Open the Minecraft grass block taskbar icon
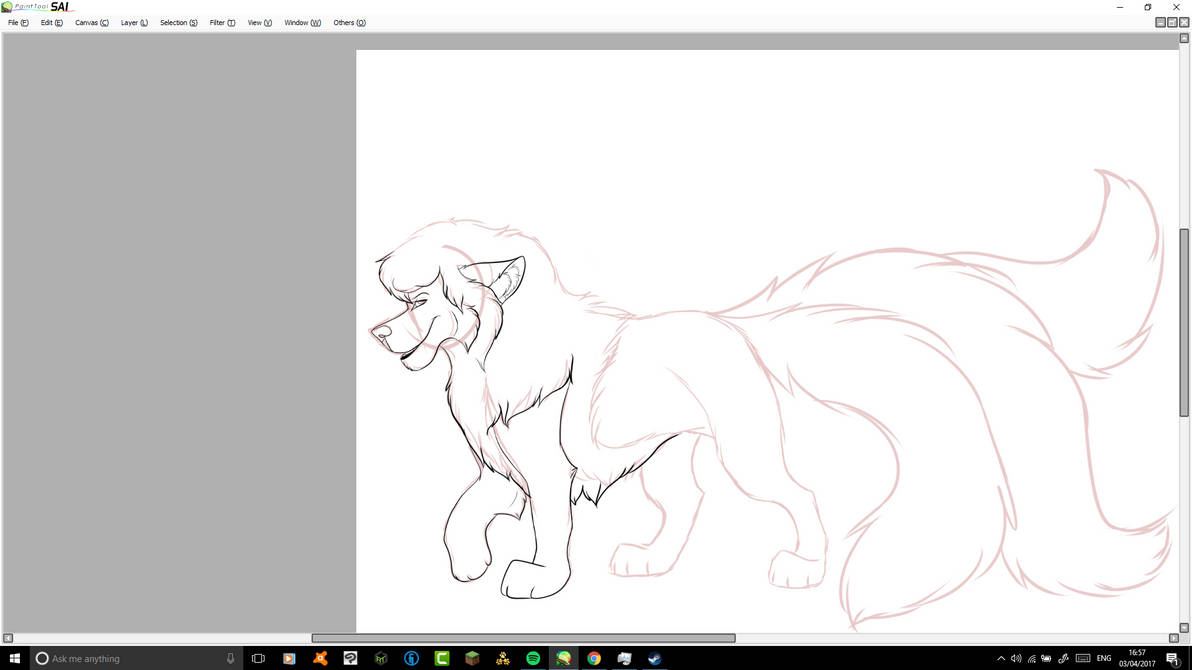This screenshot has width=1192, height=670. click(472, 659)
